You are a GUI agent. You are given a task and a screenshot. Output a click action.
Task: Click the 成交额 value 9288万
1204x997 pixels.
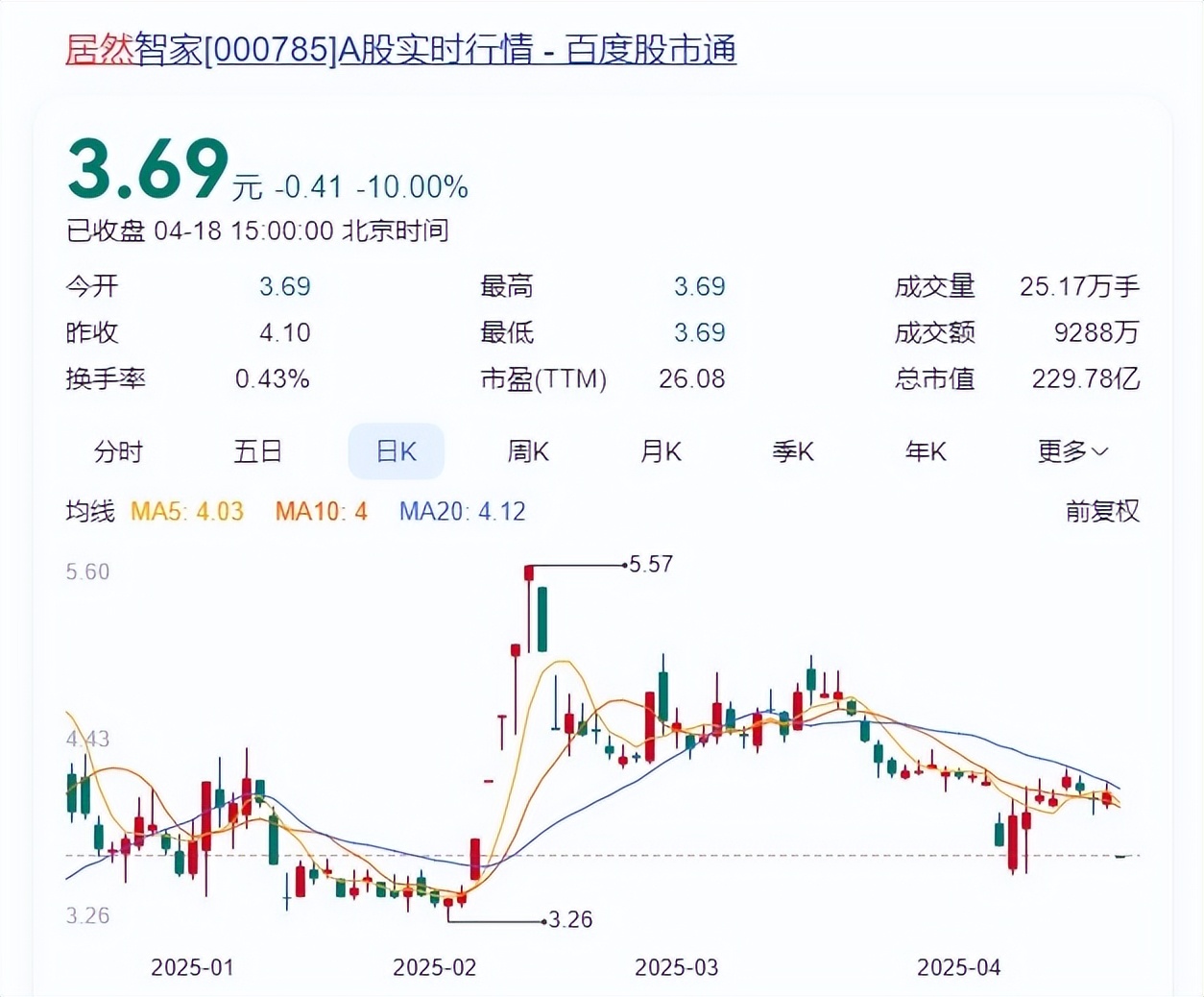[1097, 332]
